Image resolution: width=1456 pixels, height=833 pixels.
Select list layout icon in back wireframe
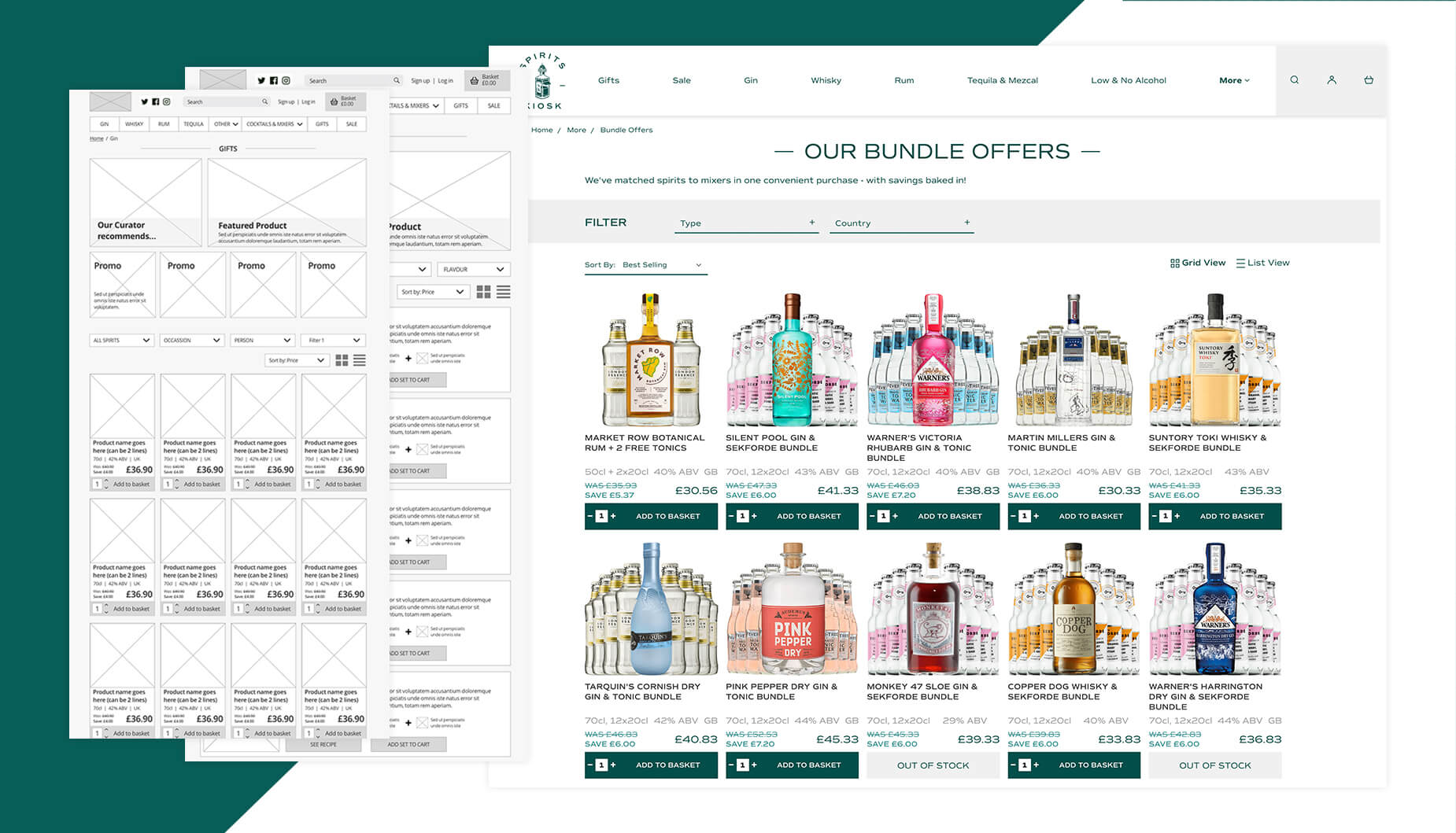(504, 292)
